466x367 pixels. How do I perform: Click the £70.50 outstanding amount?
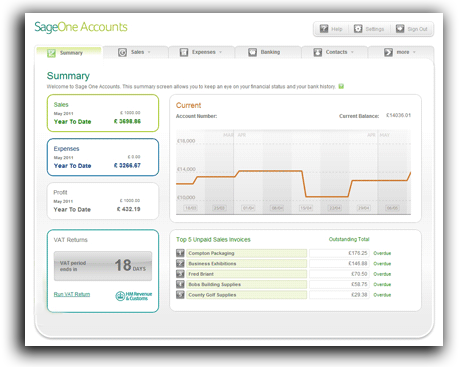pos(359,274)
